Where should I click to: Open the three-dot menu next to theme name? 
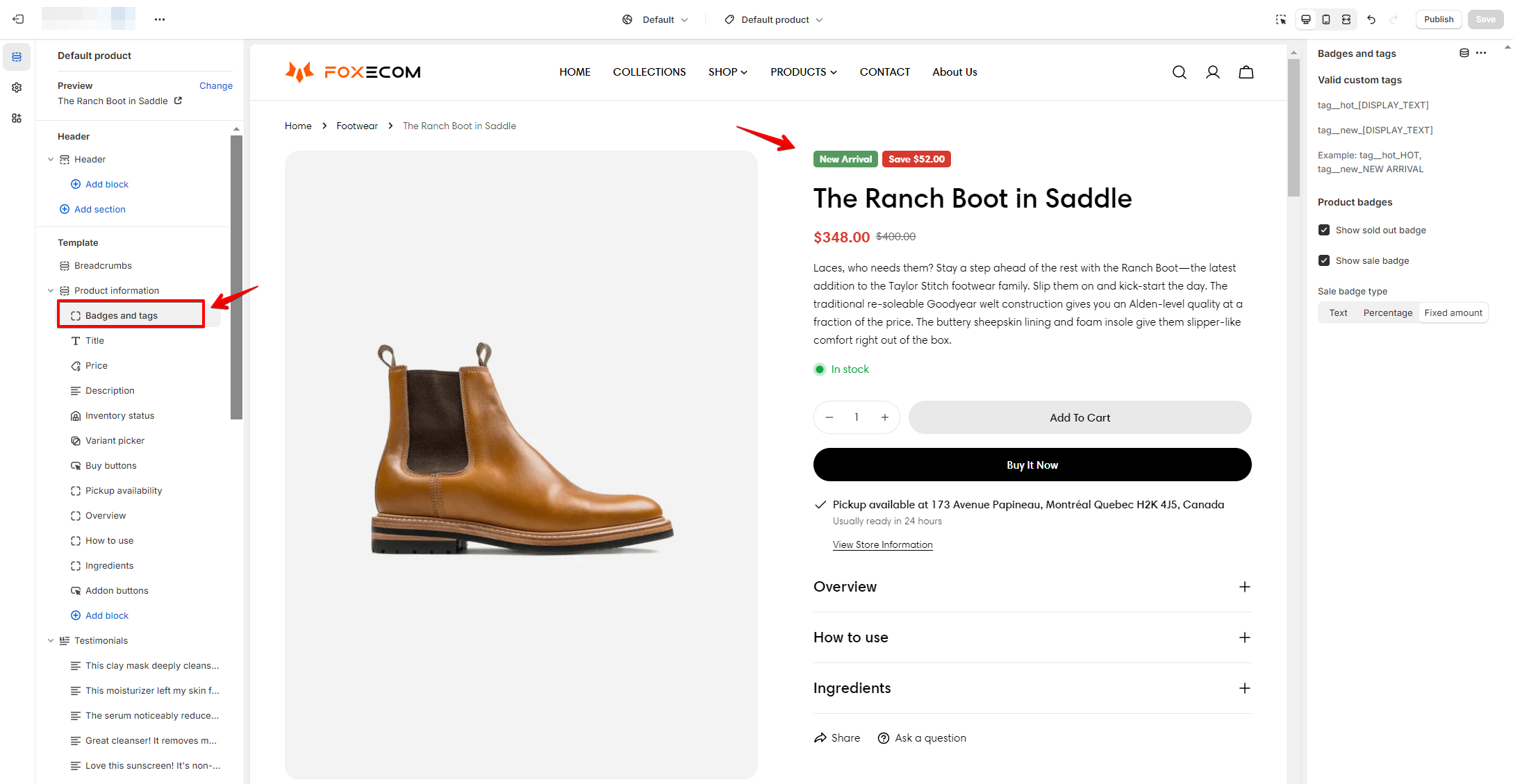160,19
